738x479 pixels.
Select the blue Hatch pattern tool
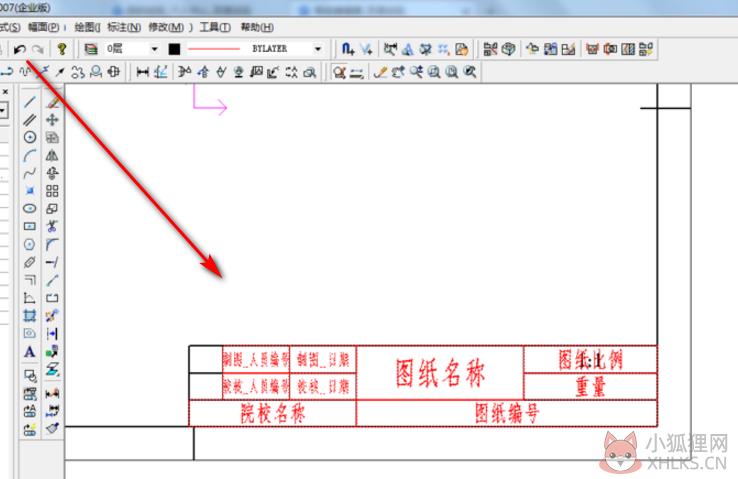[x=30, y=316]
